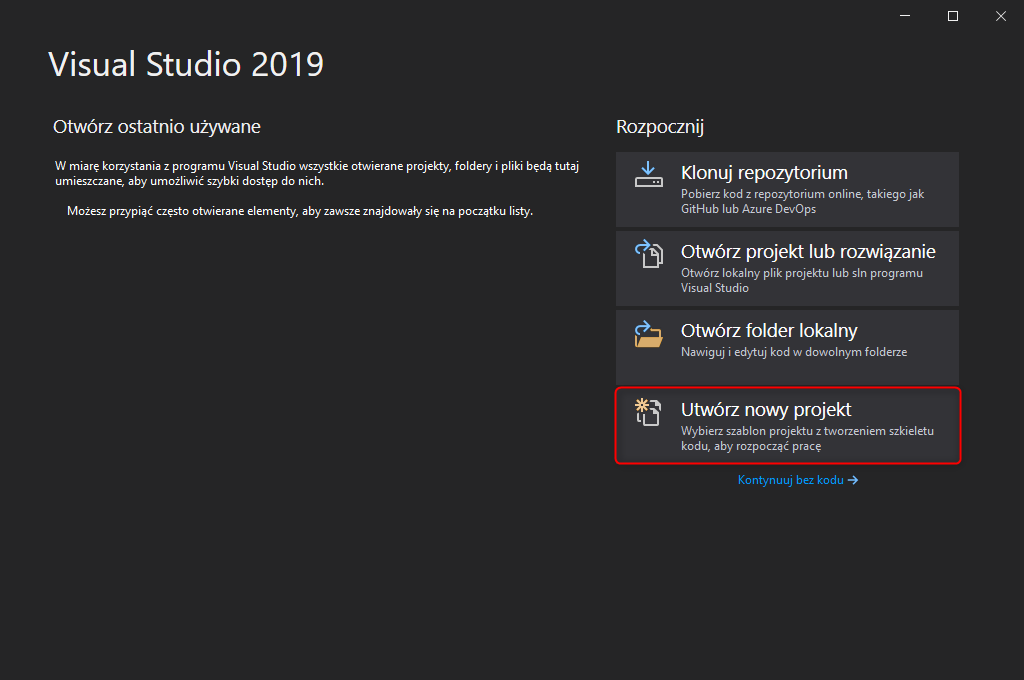The height and width of the screenshot is (680, 1024).
Task: Click the open local folder icon
Action: tap(649, 333)
